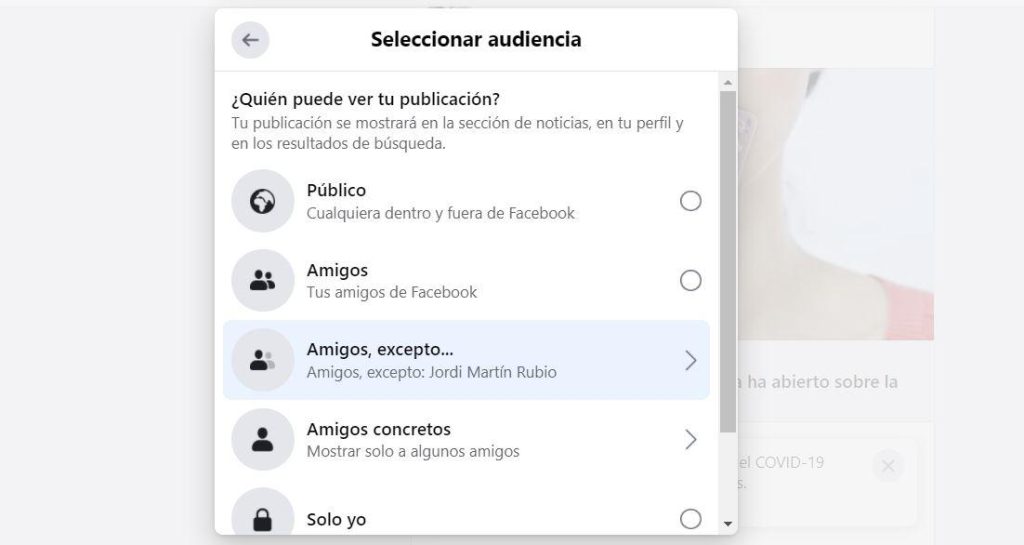Expand Amigos concretos chevron arrow
The width and height of the screenshot is (1024, 545).
pos(690,440)
